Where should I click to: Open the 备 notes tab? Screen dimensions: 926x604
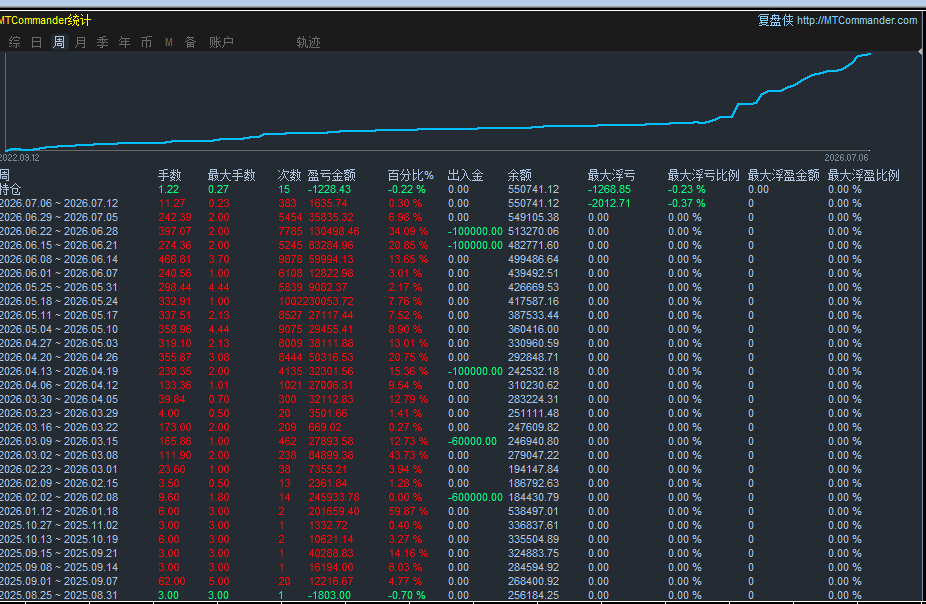click(x=190, y=42)
